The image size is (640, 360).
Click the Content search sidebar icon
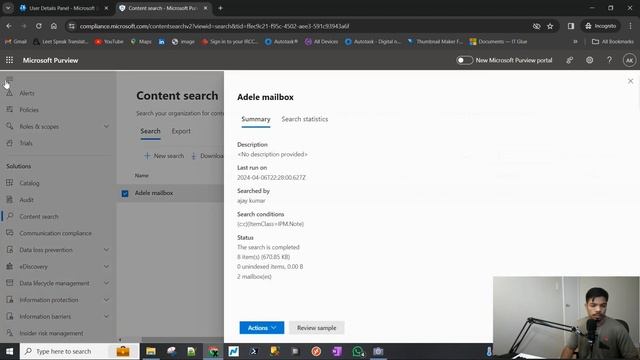point(9,216)
